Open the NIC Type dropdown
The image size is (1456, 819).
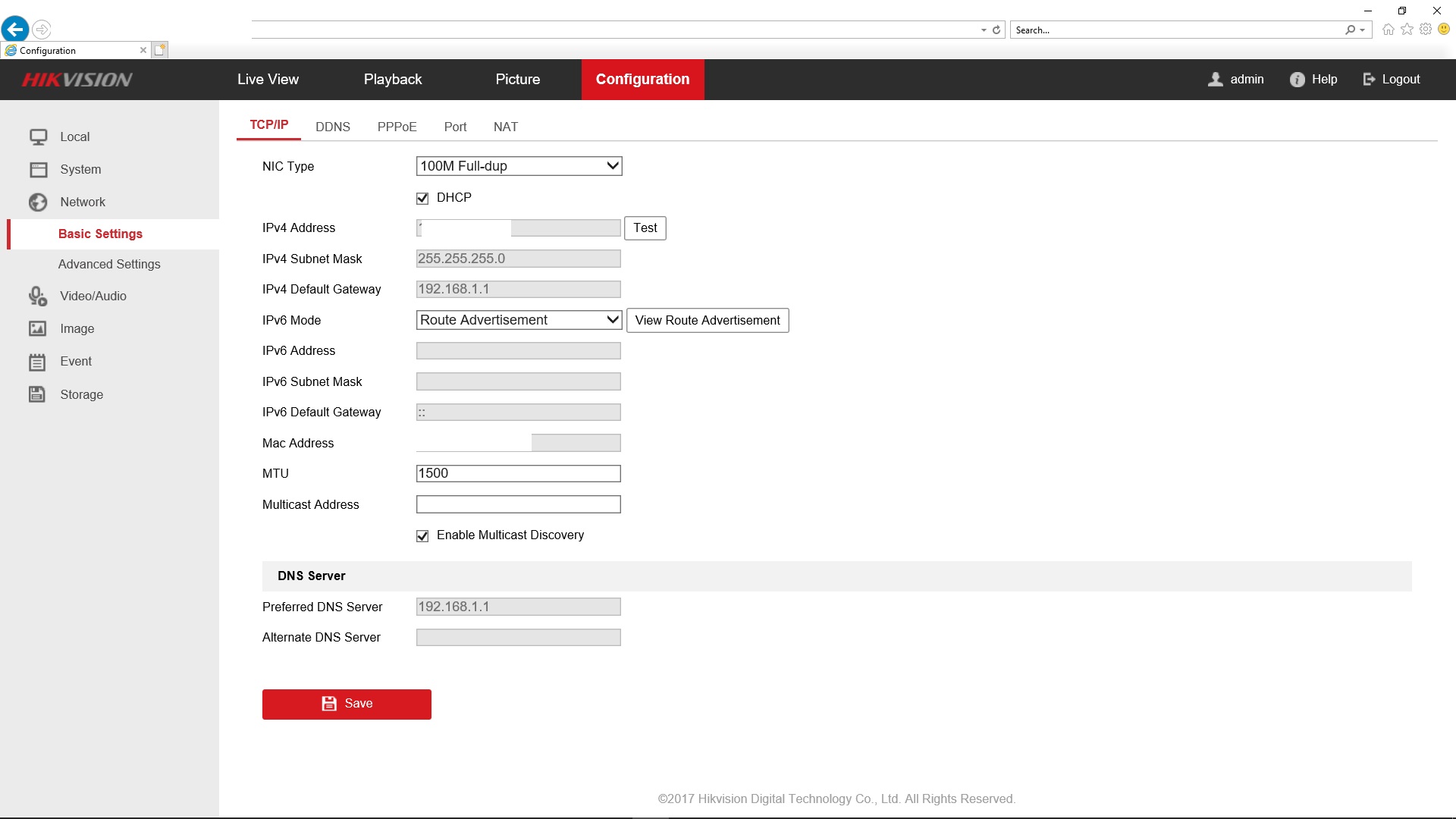519,166
